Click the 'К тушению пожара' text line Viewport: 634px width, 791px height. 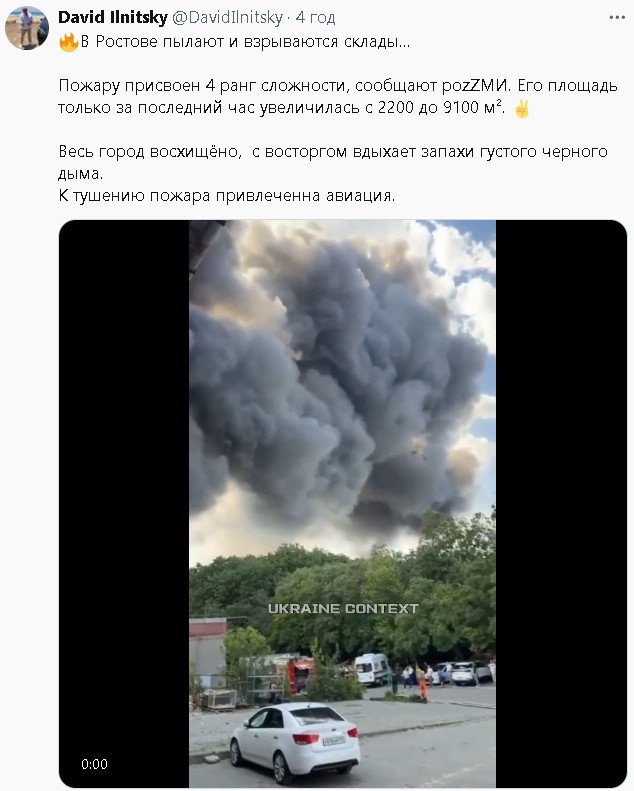tap(227, 196)
